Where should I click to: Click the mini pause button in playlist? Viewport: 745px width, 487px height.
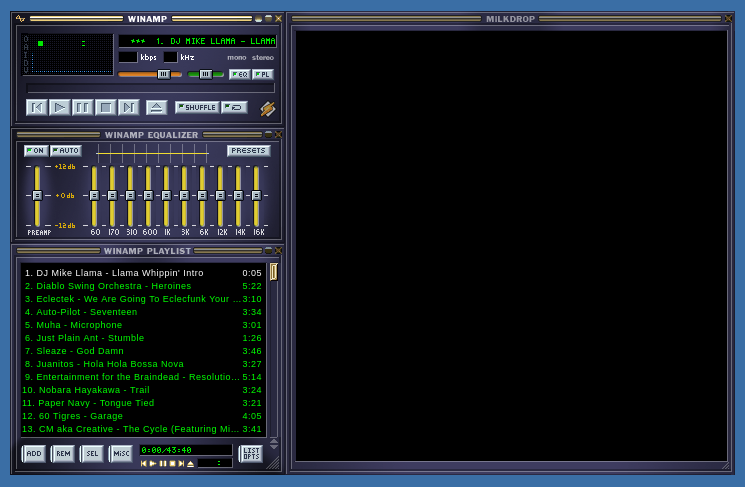pos(162,464)
